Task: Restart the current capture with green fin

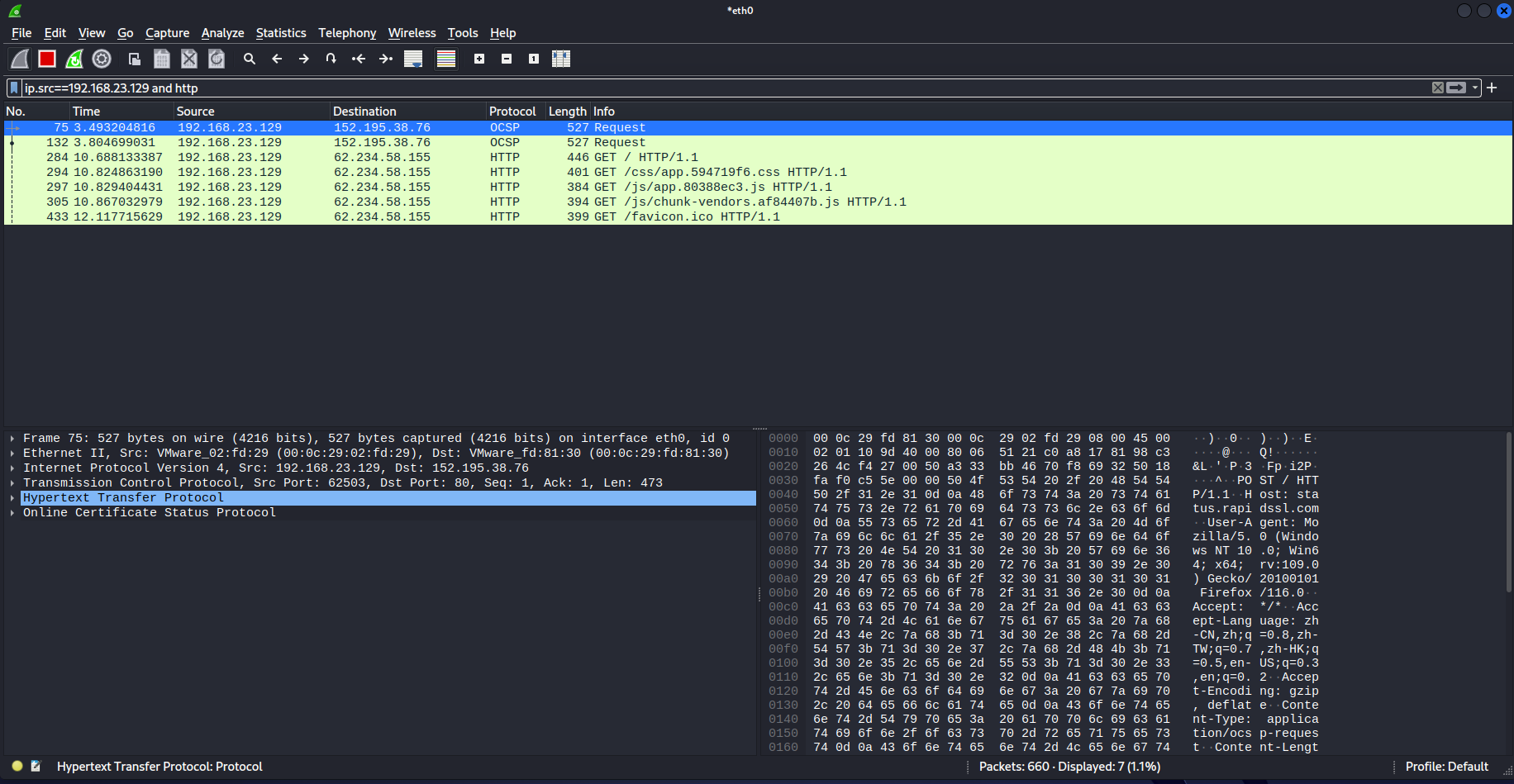Action: click(x=74, y=59)
